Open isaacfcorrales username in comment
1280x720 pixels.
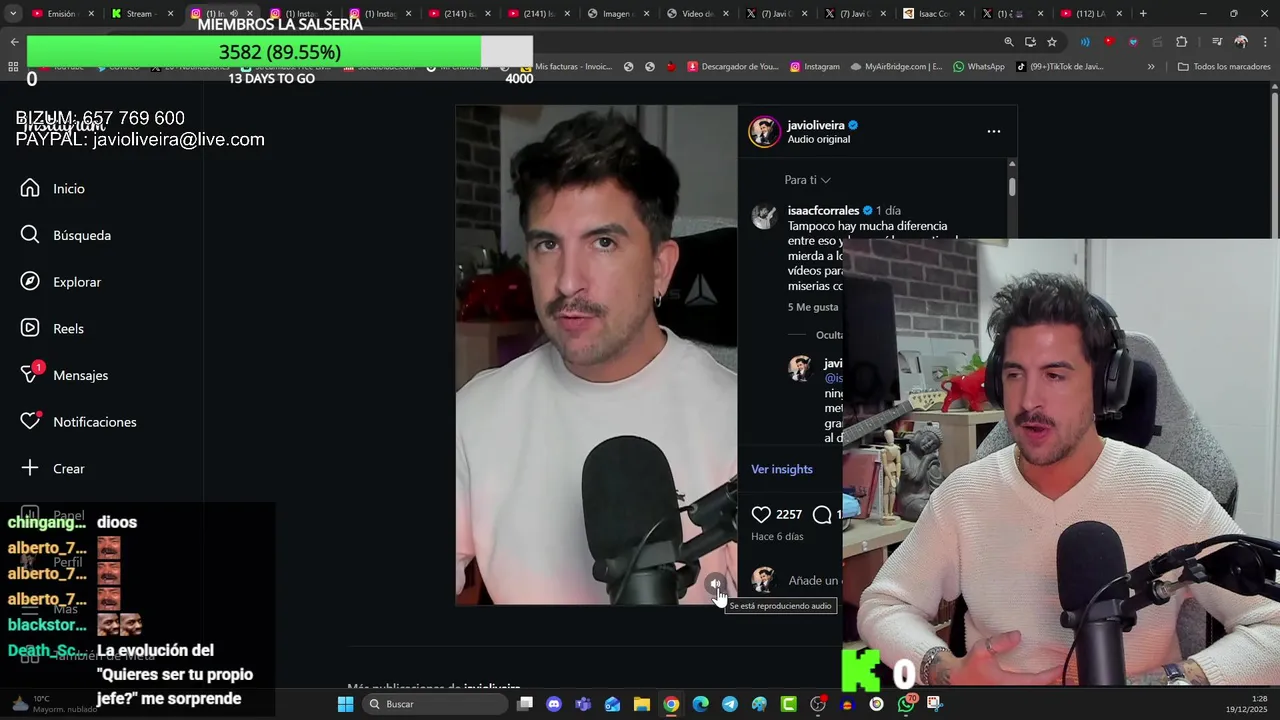tap(823, 211)
